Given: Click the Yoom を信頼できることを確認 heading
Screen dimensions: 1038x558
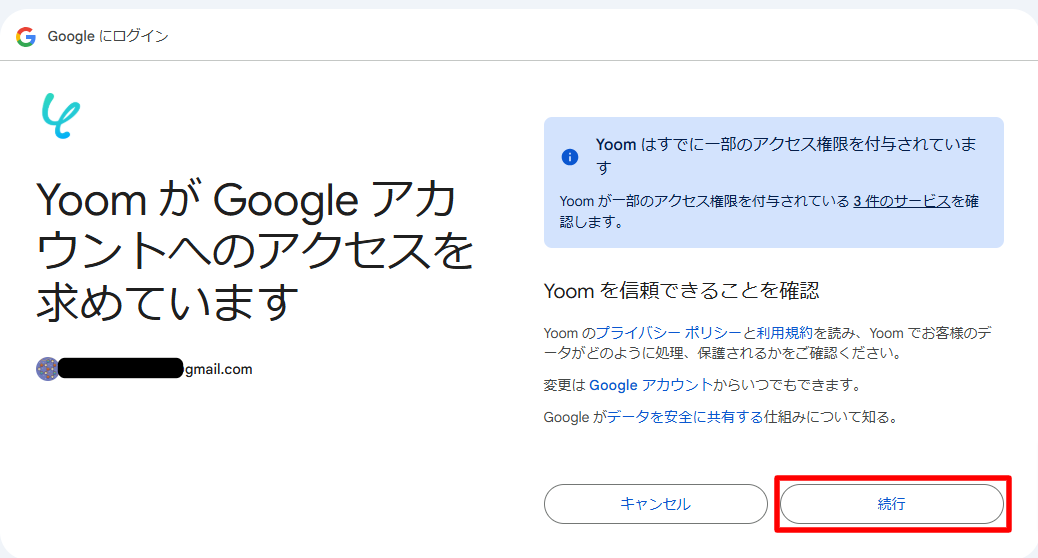Looking at the screenshot, I should click(x=681, y=291).
